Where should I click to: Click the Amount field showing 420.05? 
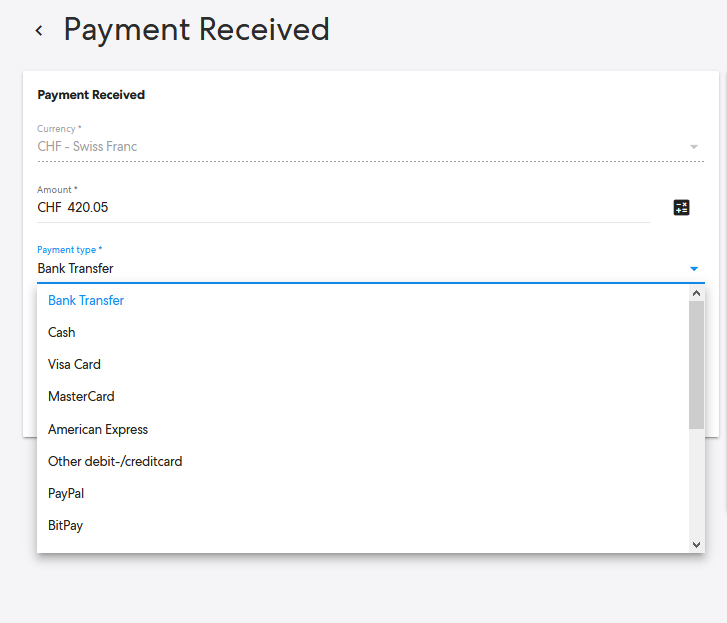click(x=343, y=207)
